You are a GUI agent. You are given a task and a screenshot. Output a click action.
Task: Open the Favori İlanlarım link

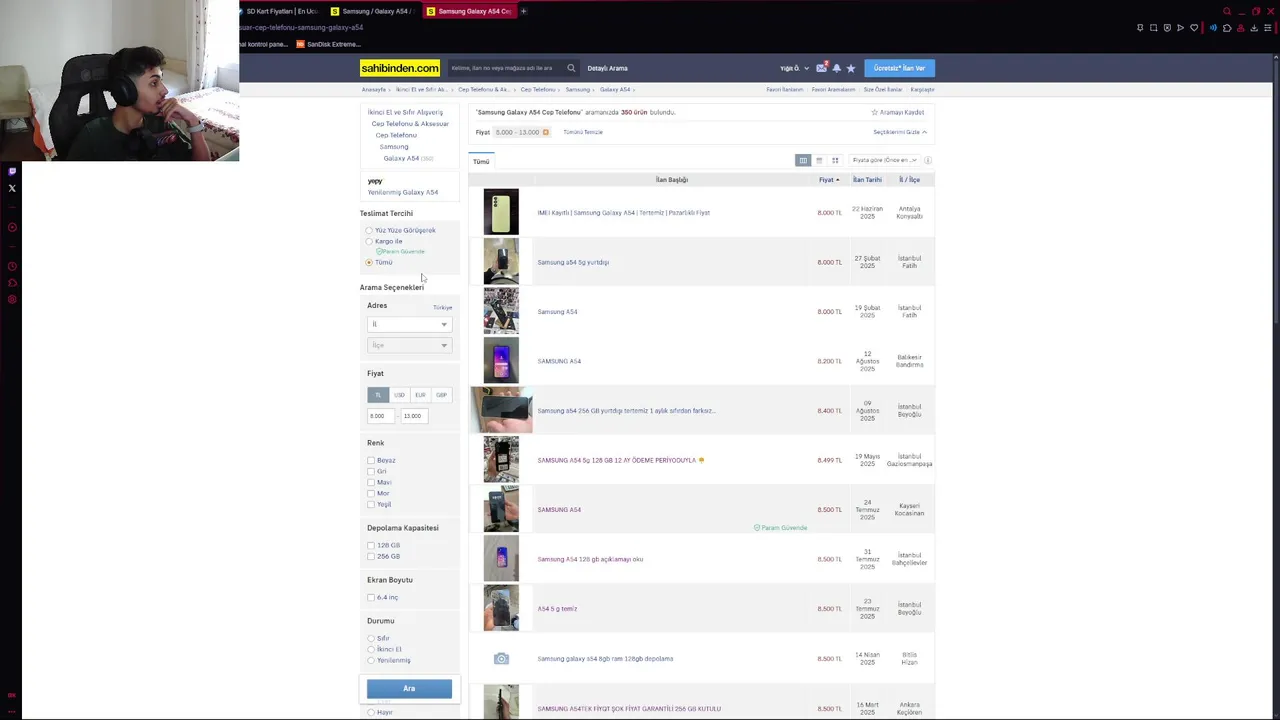[x=785, y=89]
